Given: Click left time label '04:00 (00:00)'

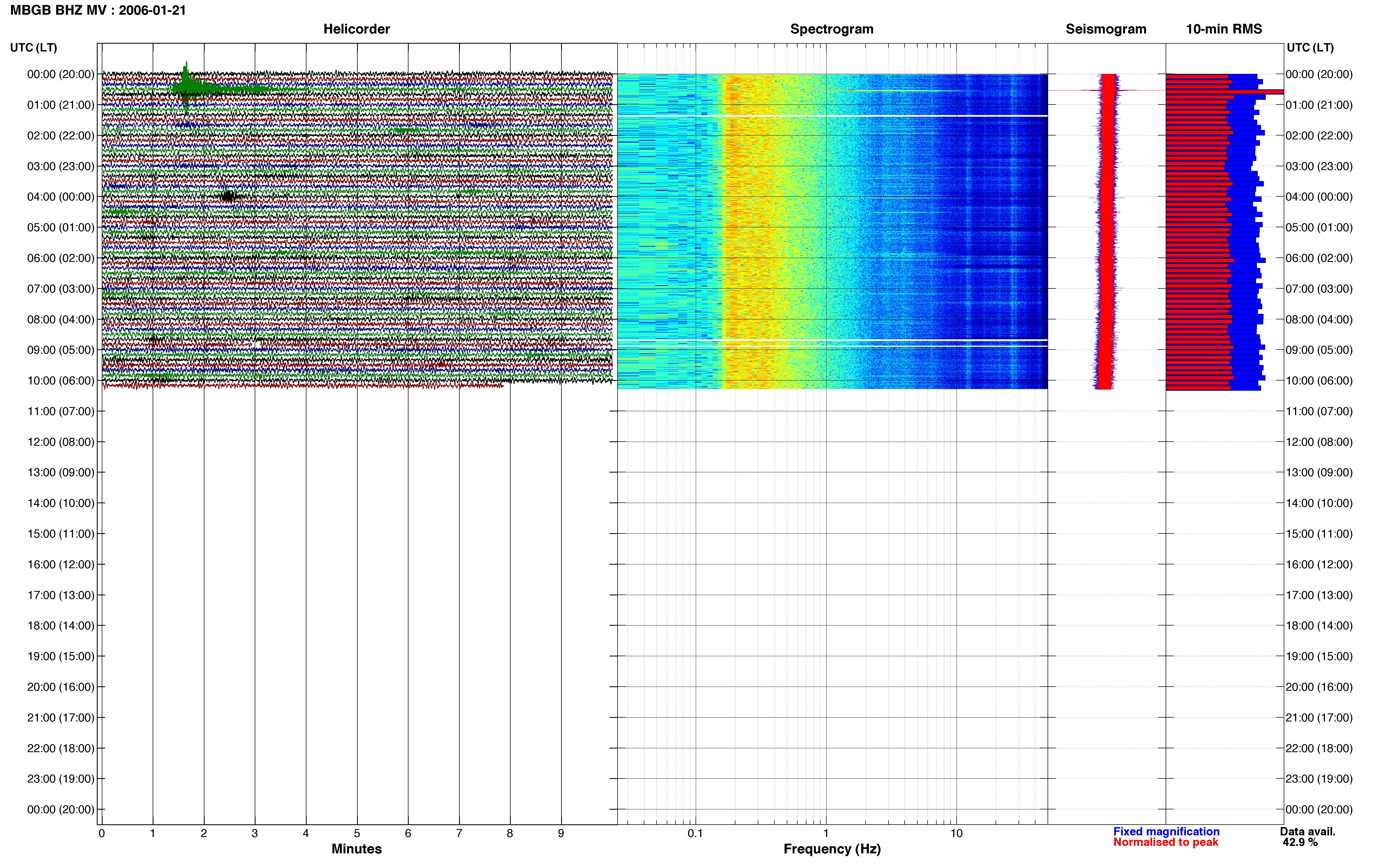Looking at the screenshot, I should (x=61, y=197).
